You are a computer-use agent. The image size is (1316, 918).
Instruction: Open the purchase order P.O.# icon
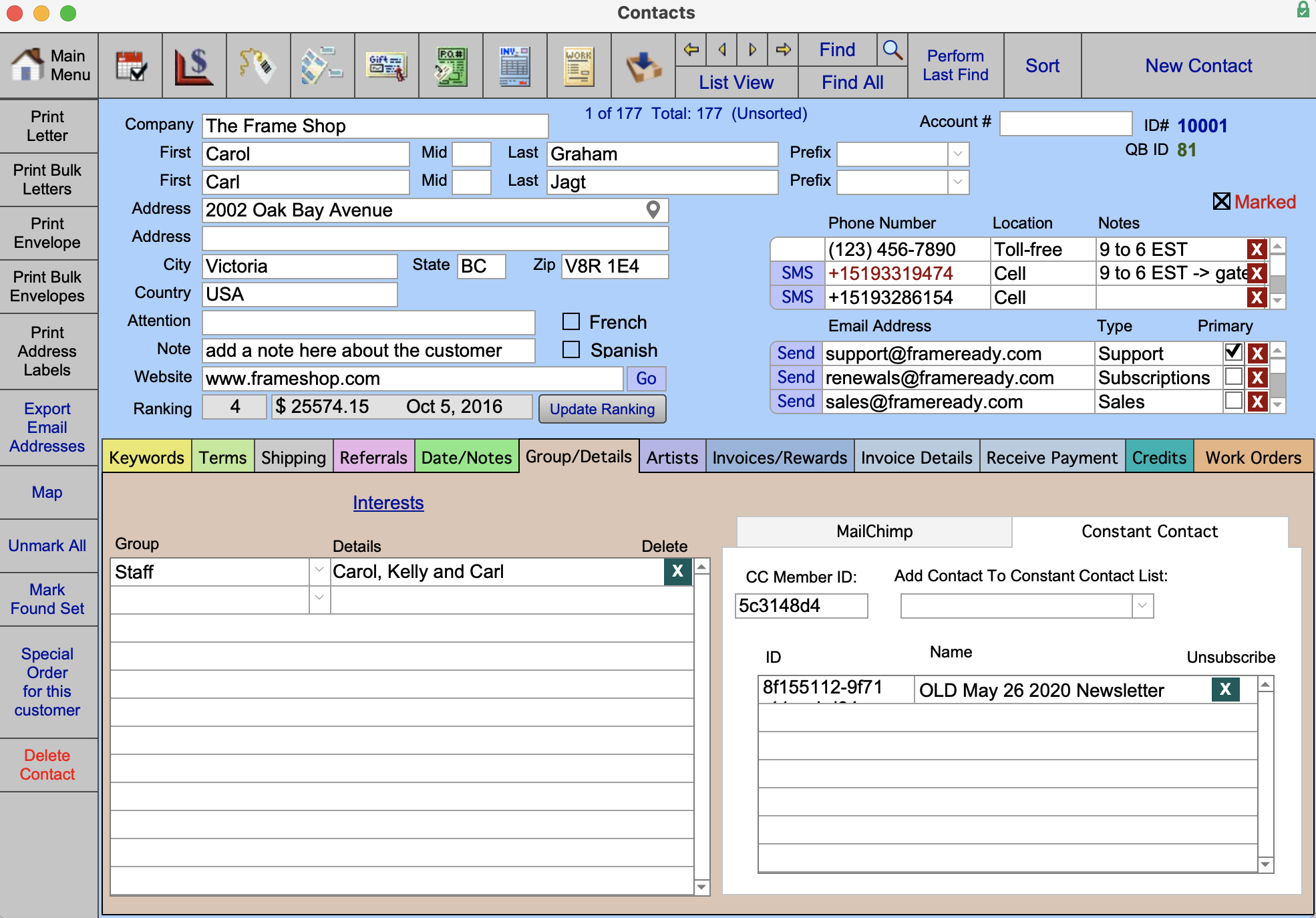(x=451, y=66)
